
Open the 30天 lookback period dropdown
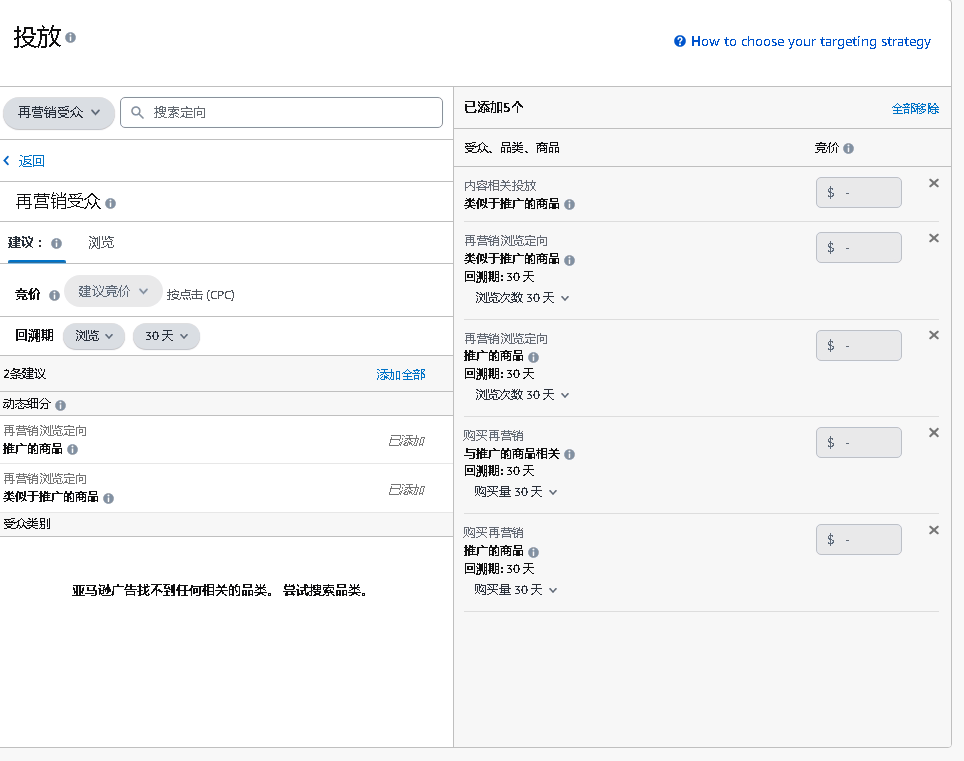(165, 336)
